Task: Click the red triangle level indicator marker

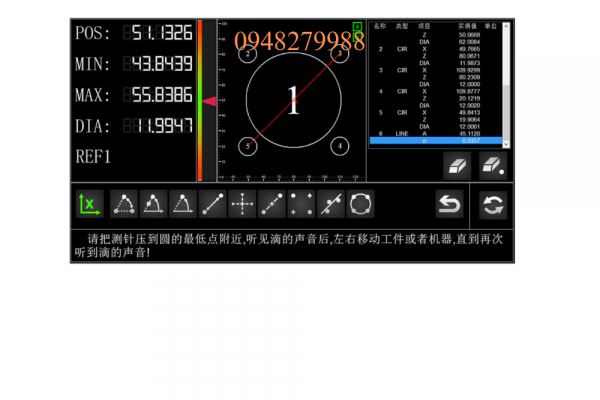Action: pos(209,101)
